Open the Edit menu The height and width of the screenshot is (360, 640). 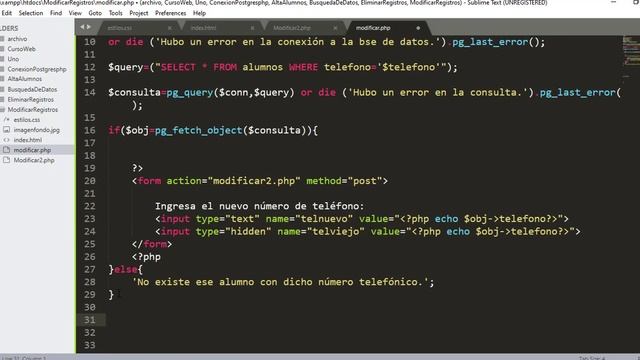coord(7,13)
